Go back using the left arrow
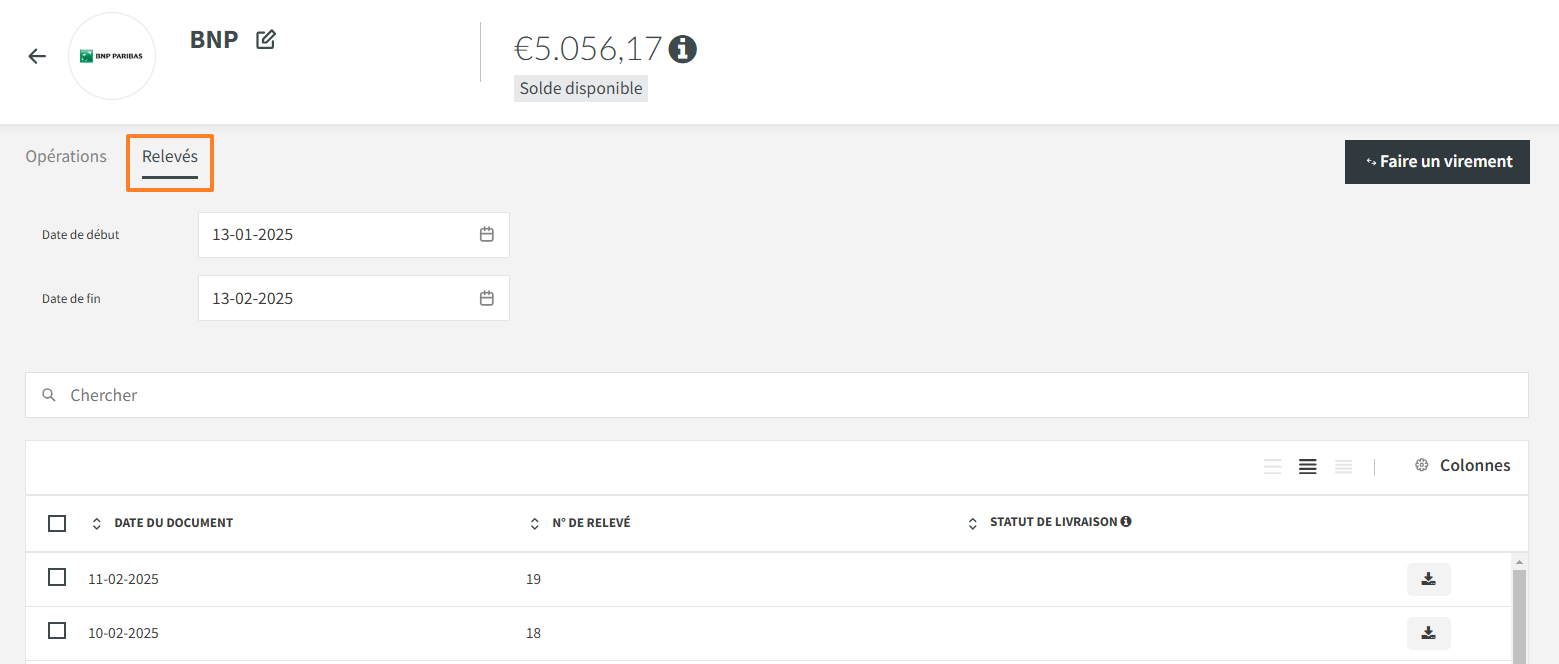The width and height of the screenshot is (1559, 664). (x=37, y=56)
